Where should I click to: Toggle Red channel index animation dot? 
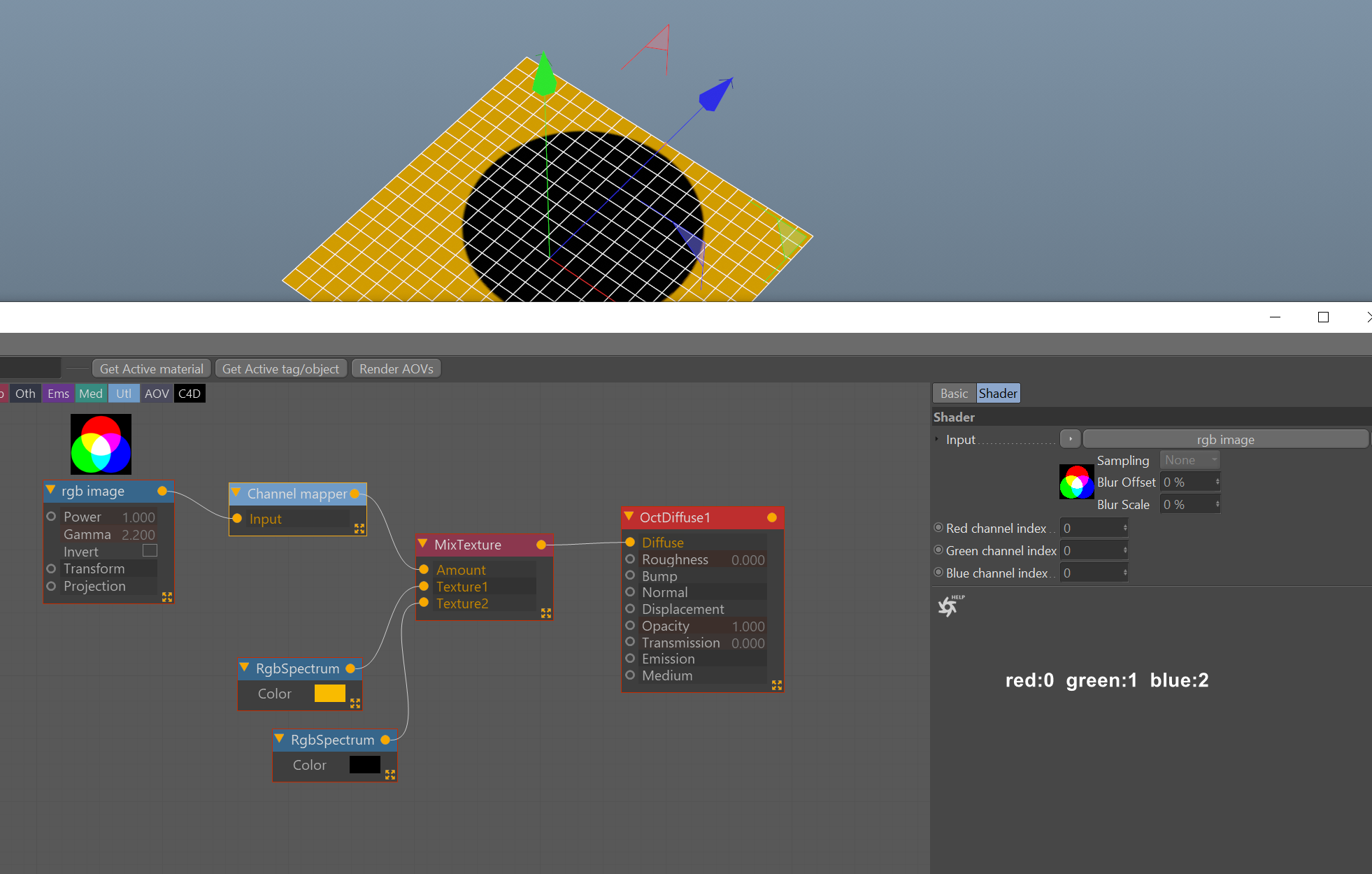click(x=938, y=528)
